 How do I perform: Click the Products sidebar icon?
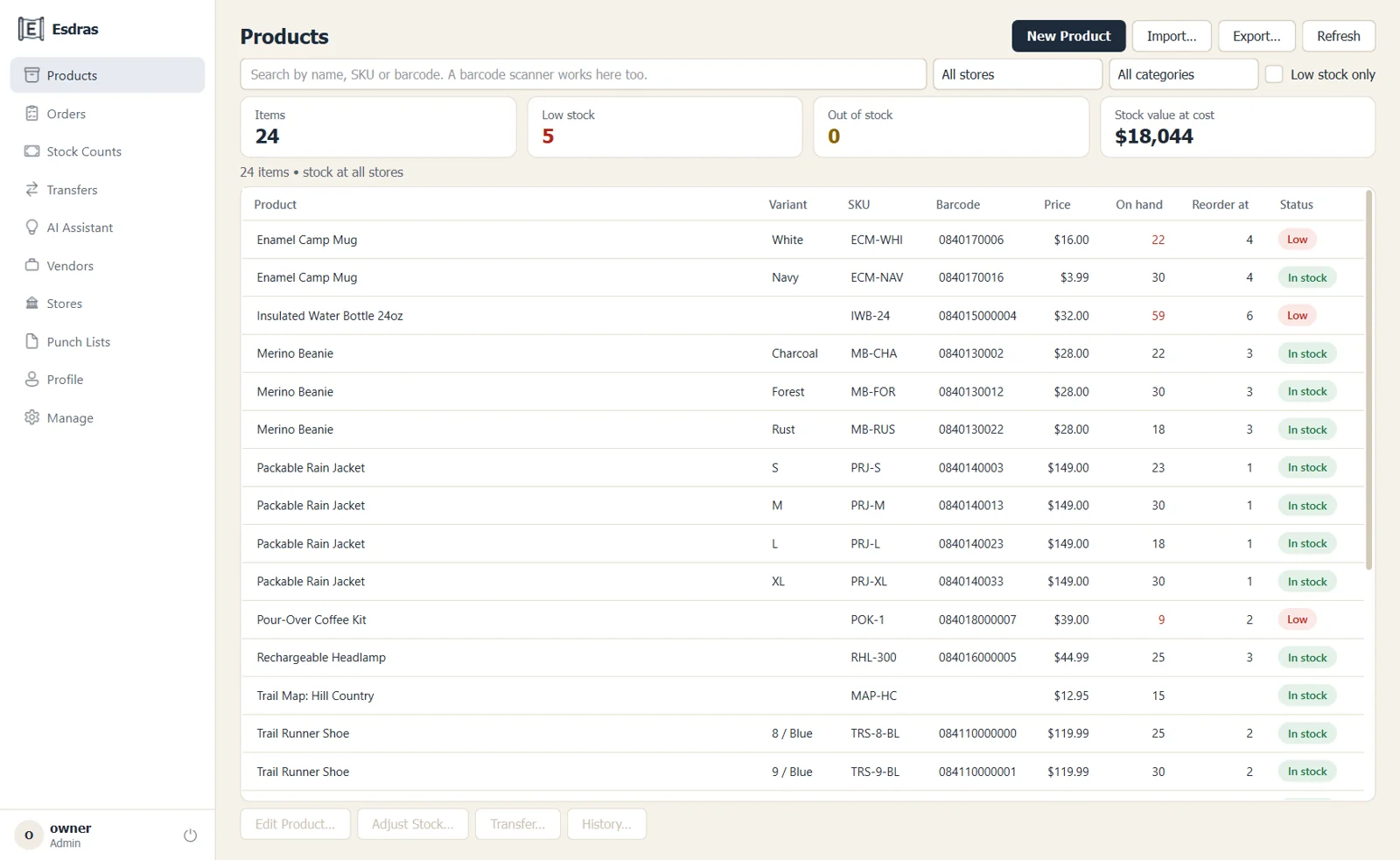click(x=31, y=75)
